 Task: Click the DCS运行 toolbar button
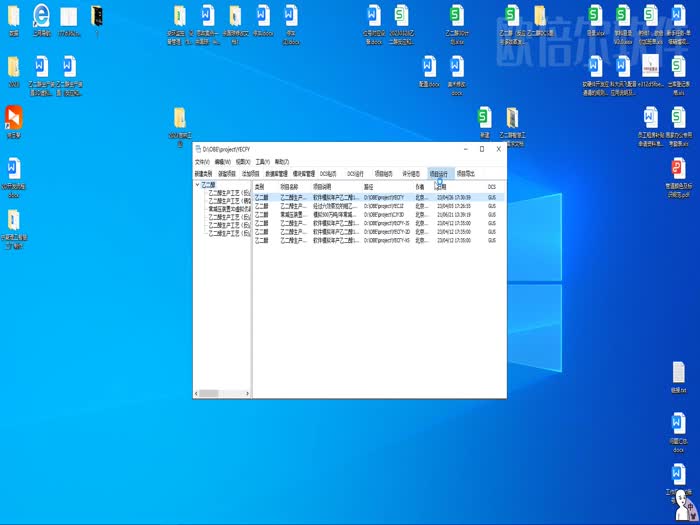point(355,173)
